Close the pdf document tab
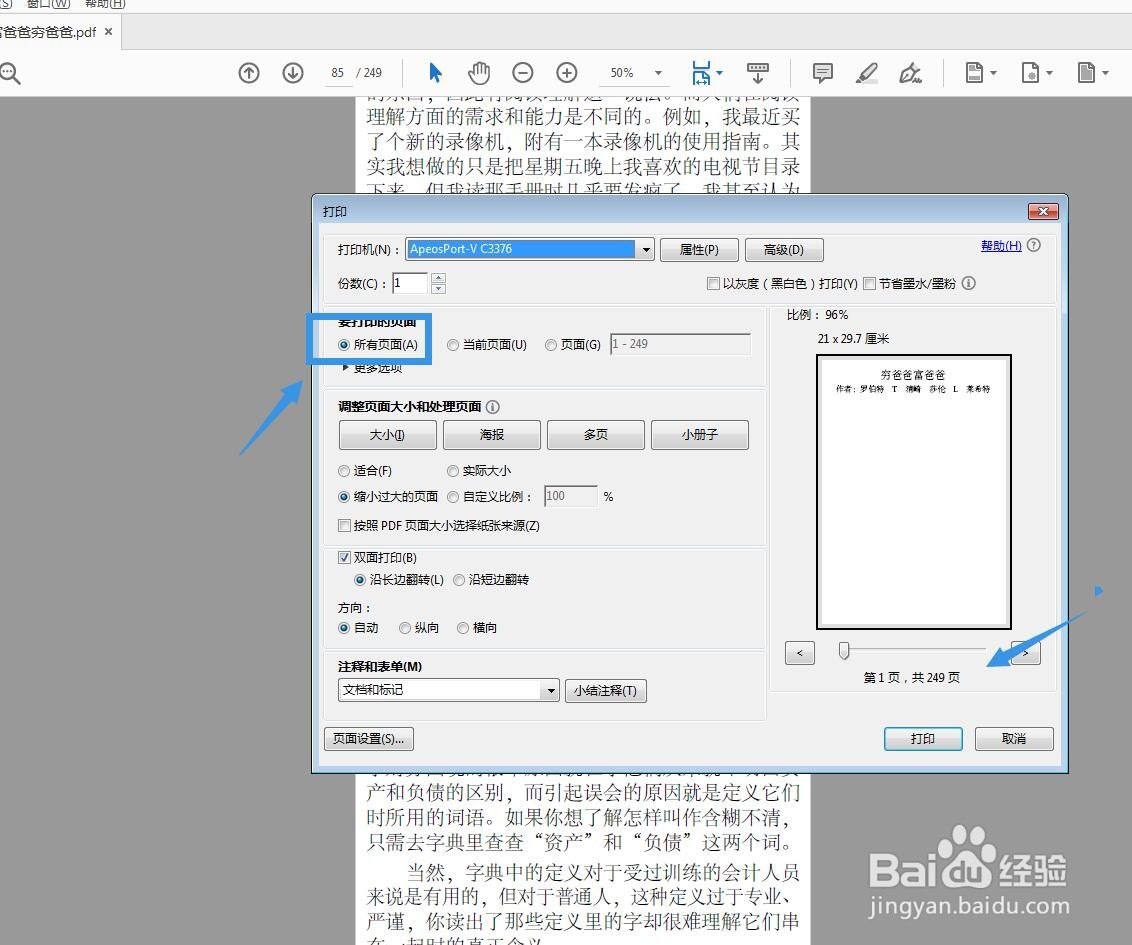Image resolution: width=1132 pixels, height=945 pixels. click(108, 32)
